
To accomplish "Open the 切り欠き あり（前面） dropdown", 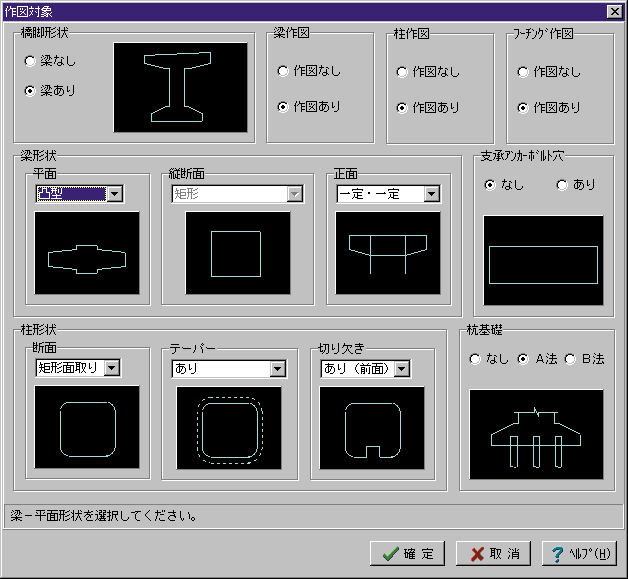I will pos(402,369).
